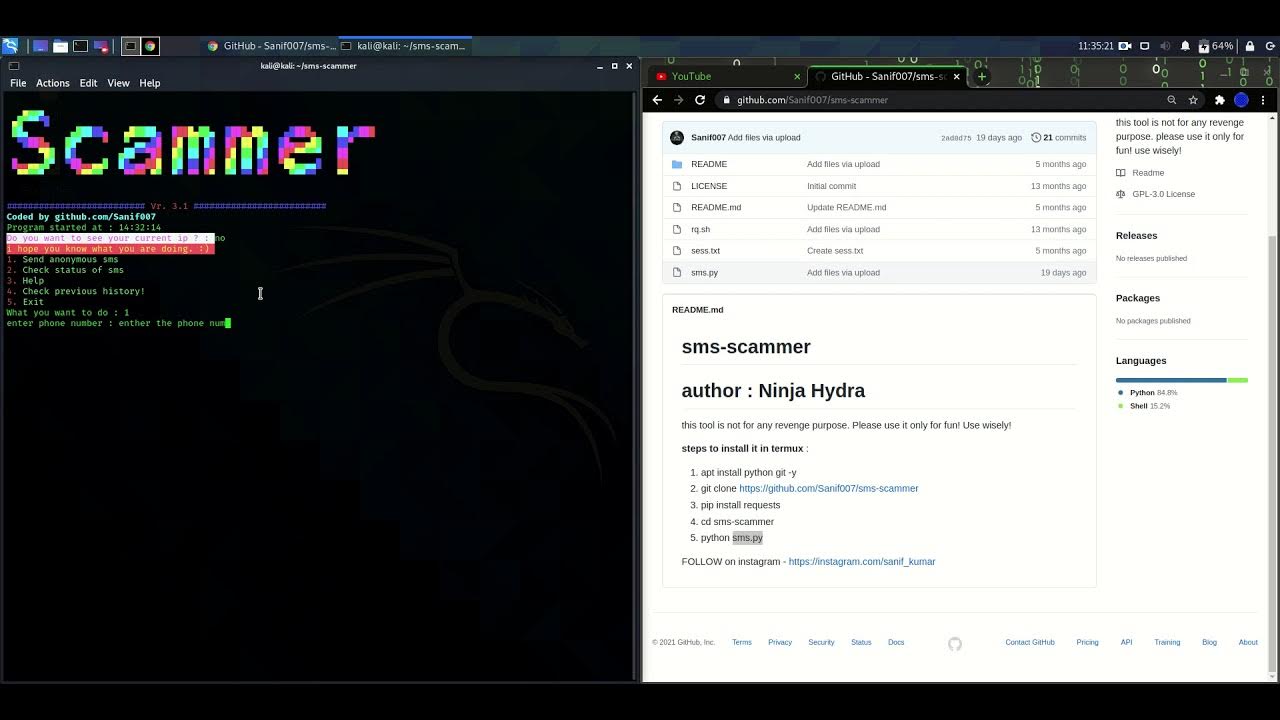Bookmark this page with star icon
The width and height of the screenshot is (1280, 720).
1193,100
